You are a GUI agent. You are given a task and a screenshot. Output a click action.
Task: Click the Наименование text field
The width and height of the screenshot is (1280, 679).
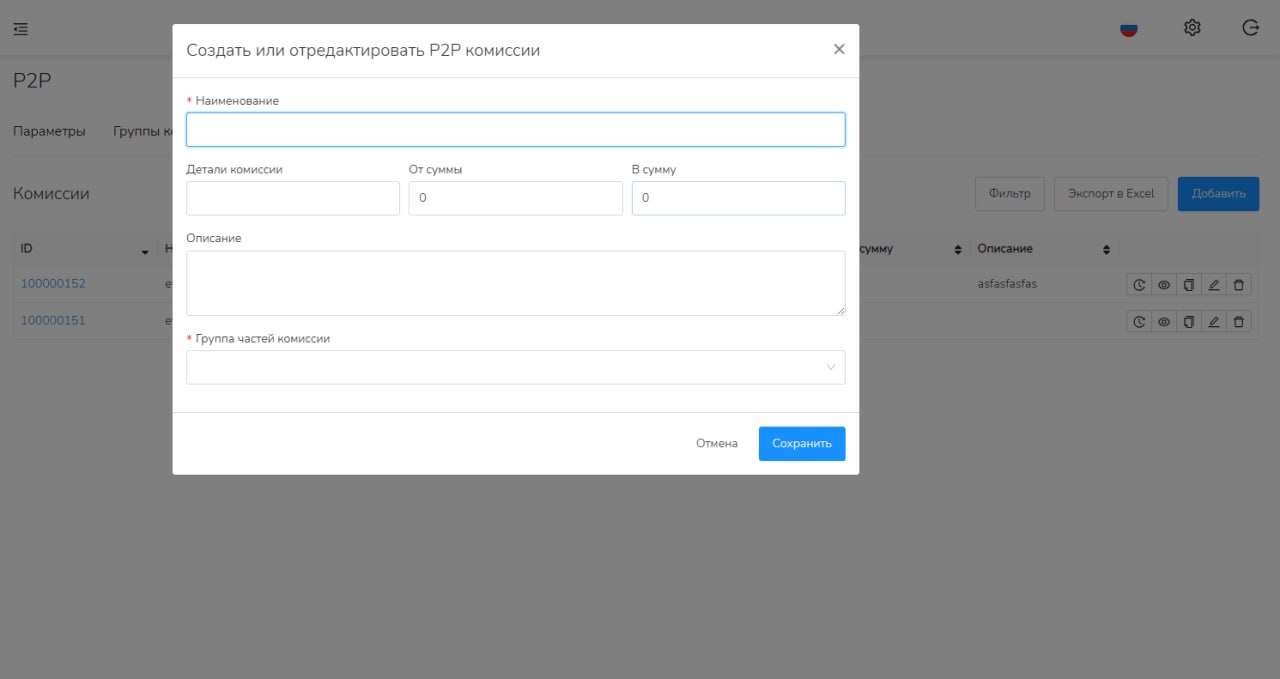click(x=515, y=130)
